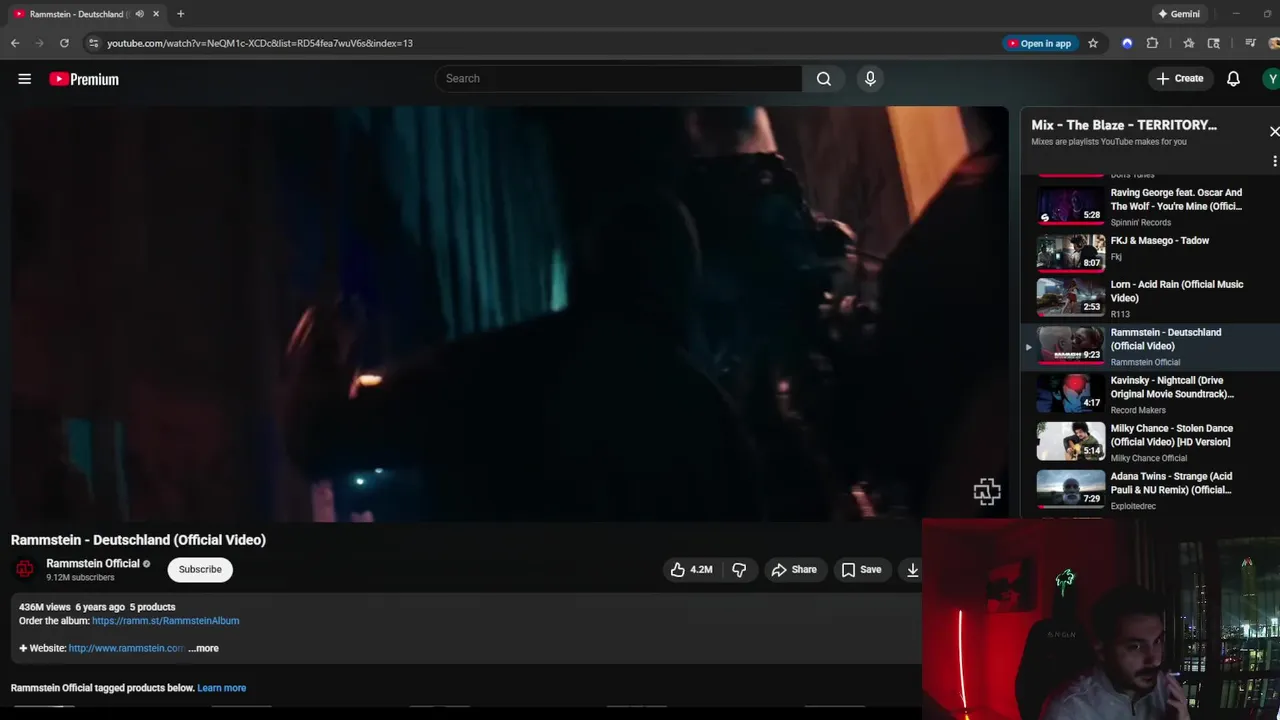Image resolution: width=1280 pixels, height=720 pixels.
Task: Start voice search with microphone icon
Action: tap(870, 78)
